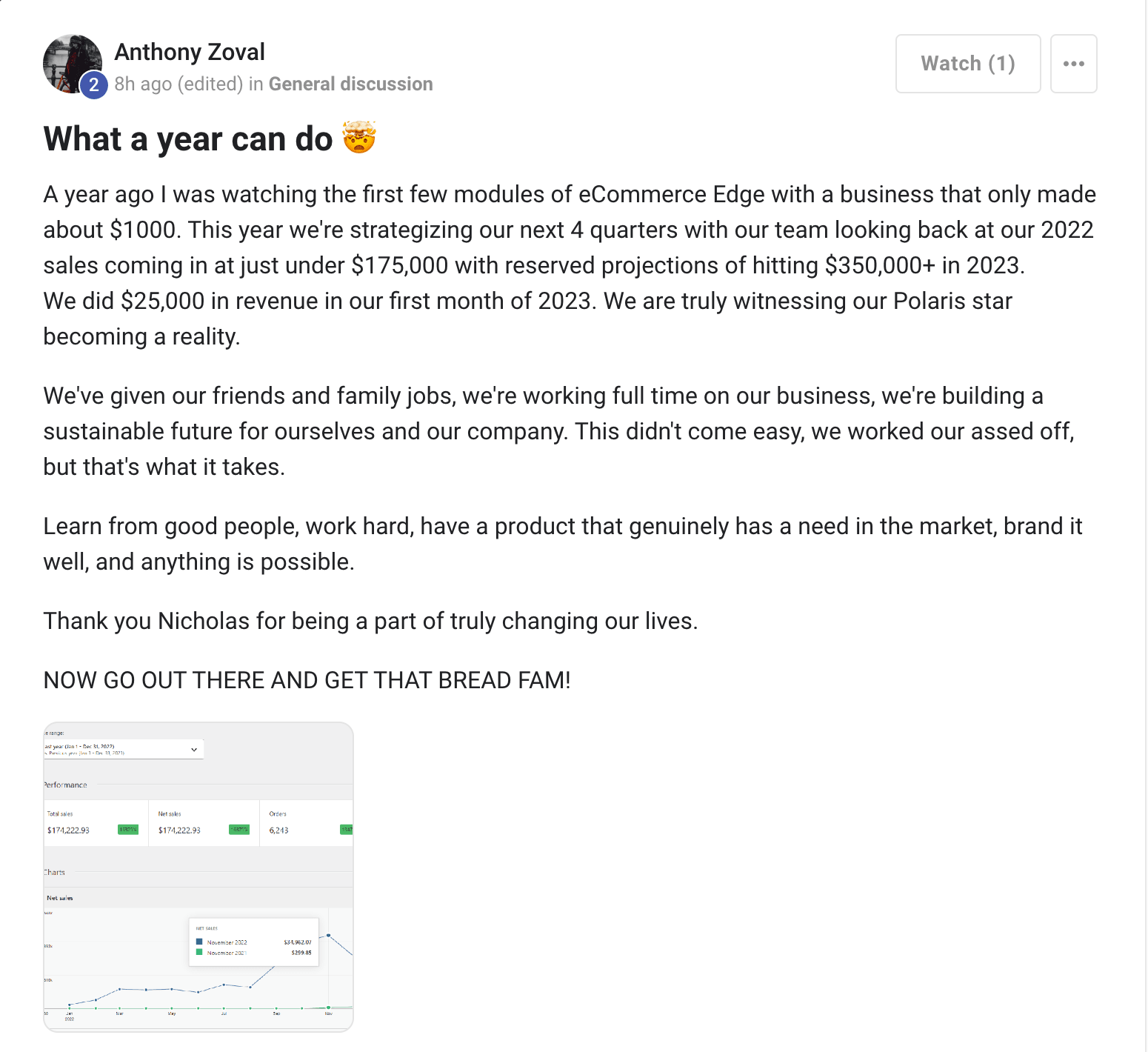Select the Total sales performance card
Screen dimensions: 1148x1052
point(96,822)
